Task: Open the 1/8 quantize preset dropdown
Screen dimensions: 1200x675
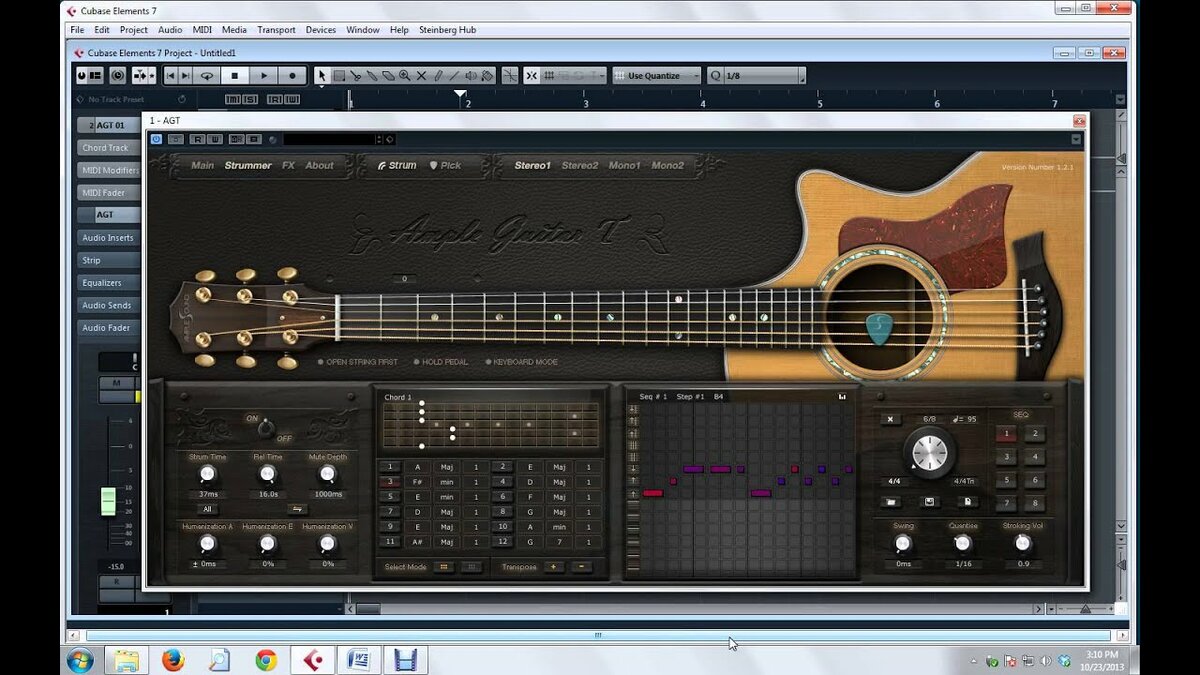Action: [x=756, y=75]
